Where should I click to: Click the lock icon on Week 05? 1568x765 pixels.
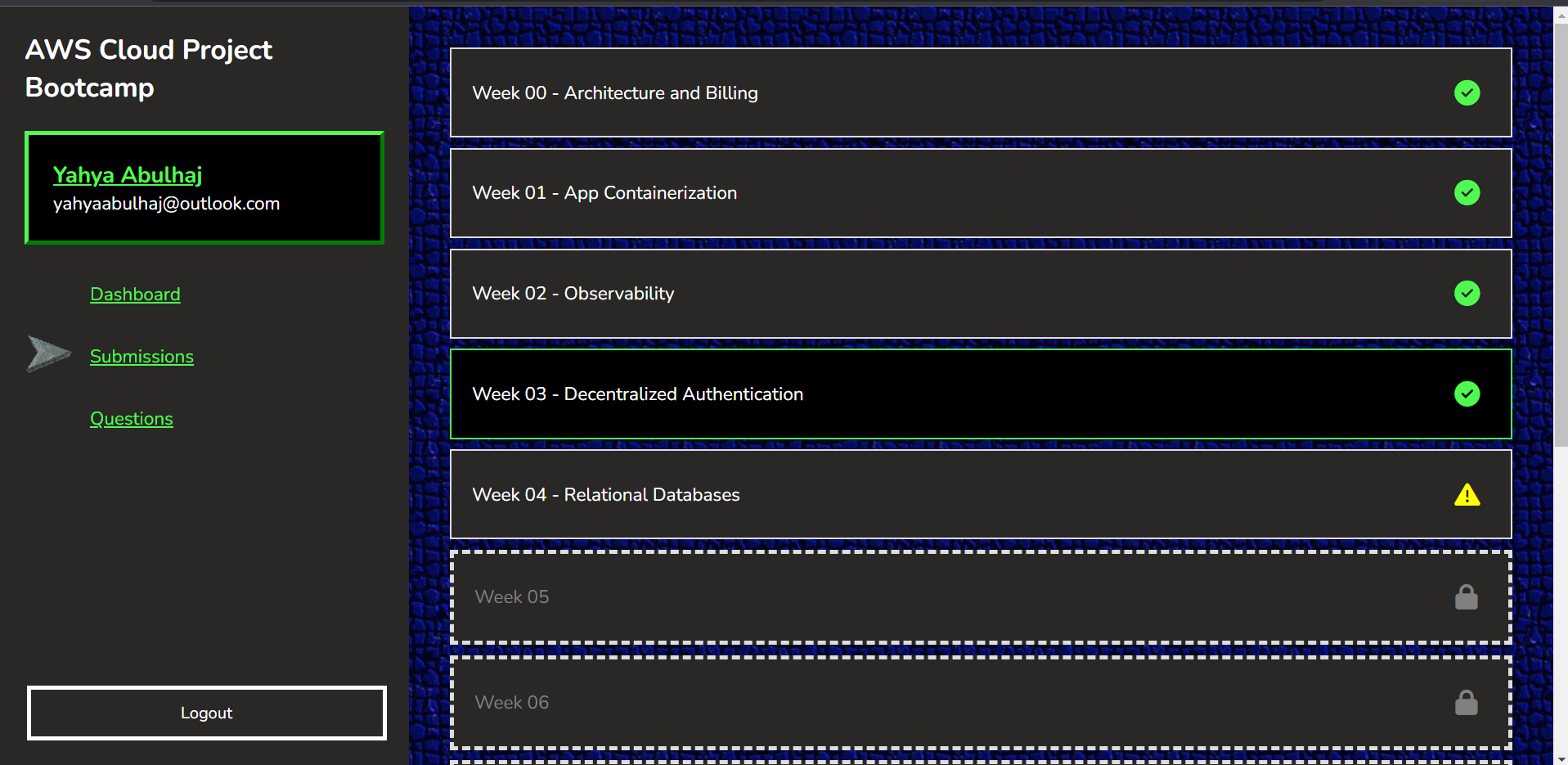coord(1466,596)
